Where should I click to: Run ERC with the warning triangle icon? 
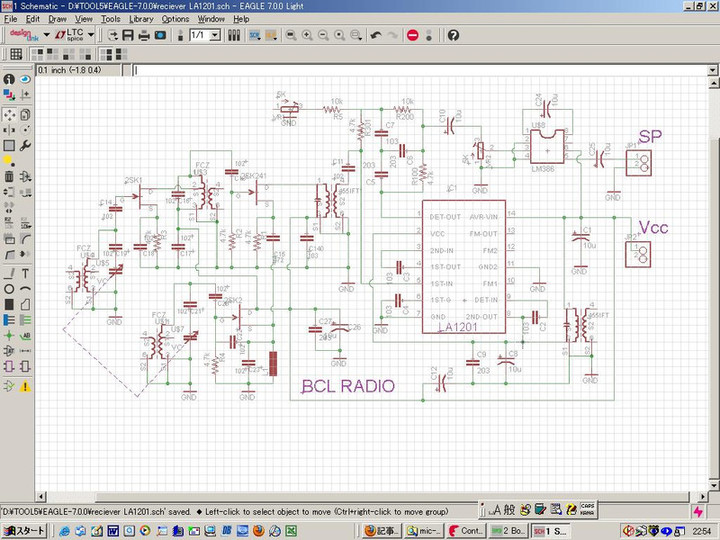point(25,386)
